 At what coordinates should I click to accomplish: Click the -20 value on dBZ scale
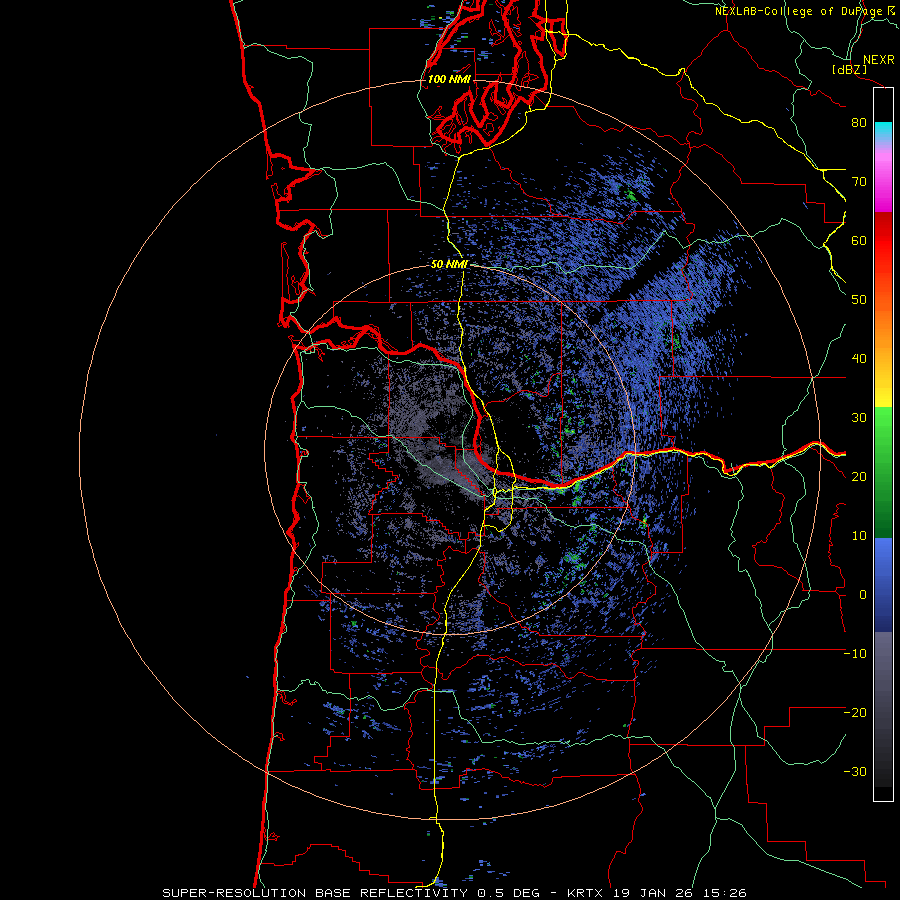pyautogui.click(x=855, y=712)
